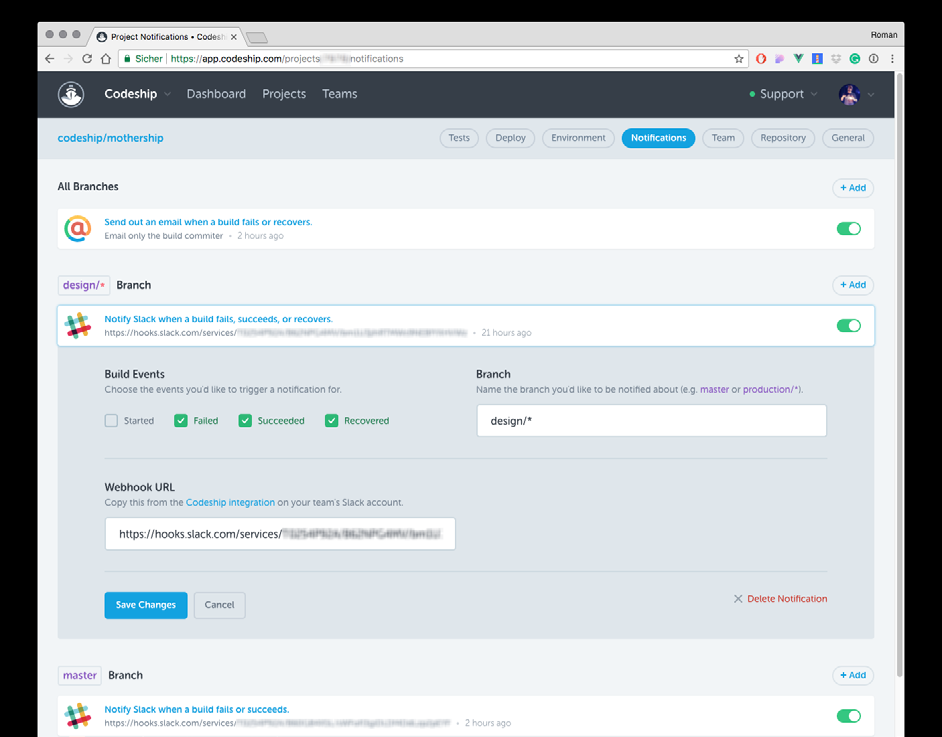The image size is (942, 737).
Task: Click the Codeship ship logo icon
Action: (71, 94)
